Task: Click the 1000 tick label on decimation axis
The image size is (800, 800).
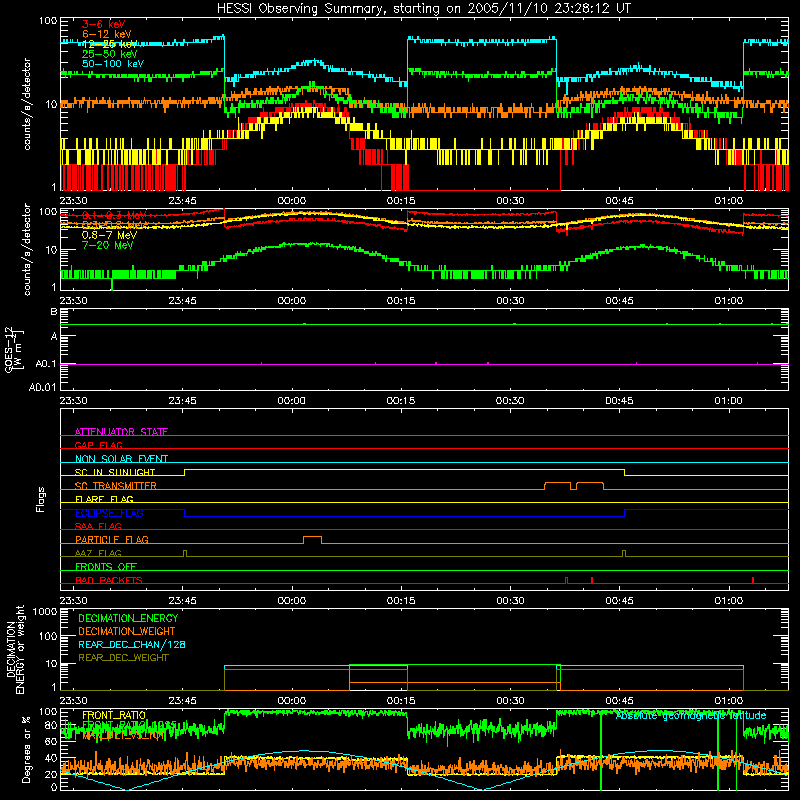Action: coord(45,612)
